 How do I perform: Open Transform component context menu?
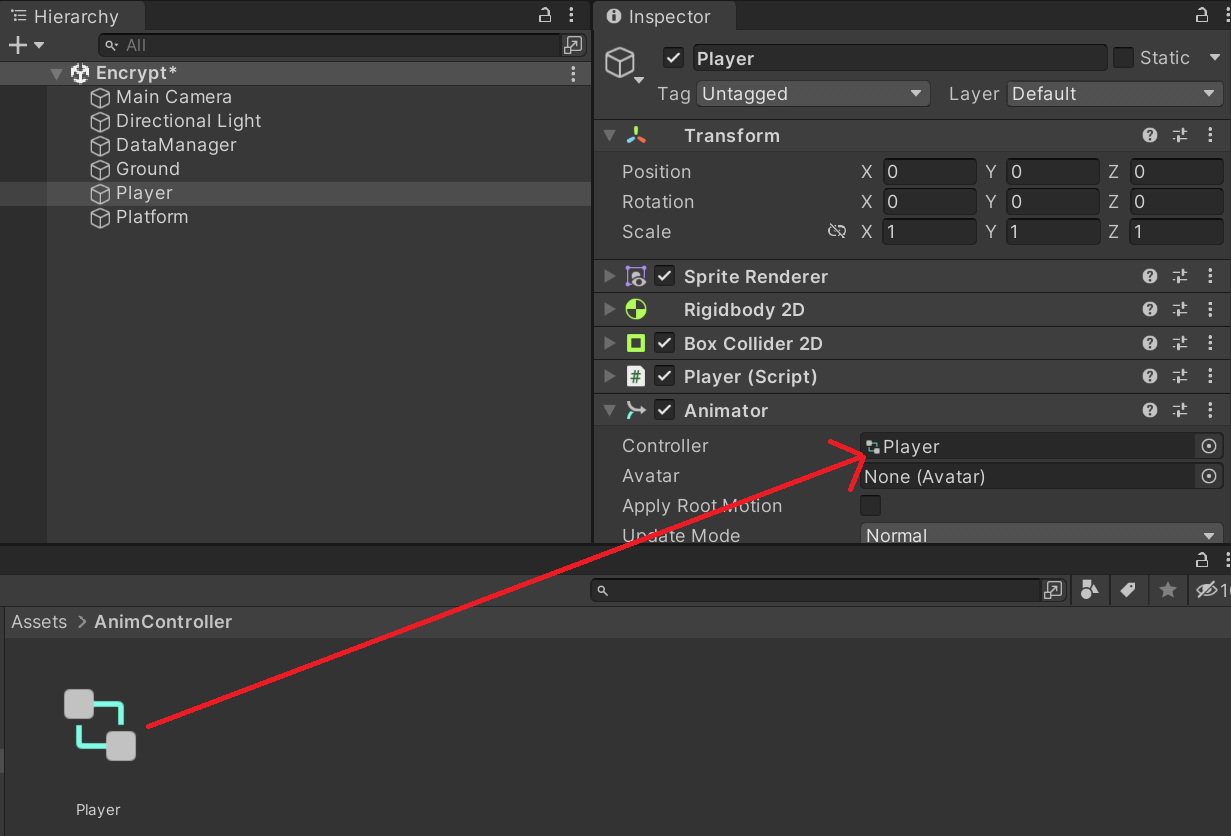pos(1210,135)
